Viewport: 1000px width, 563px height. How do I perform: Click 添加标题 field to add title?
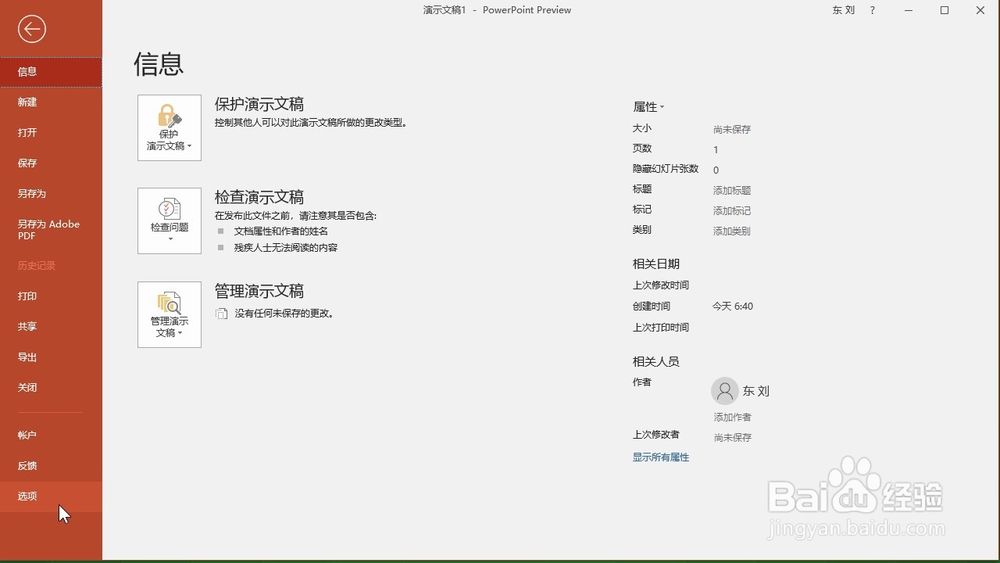coord(732,190)
